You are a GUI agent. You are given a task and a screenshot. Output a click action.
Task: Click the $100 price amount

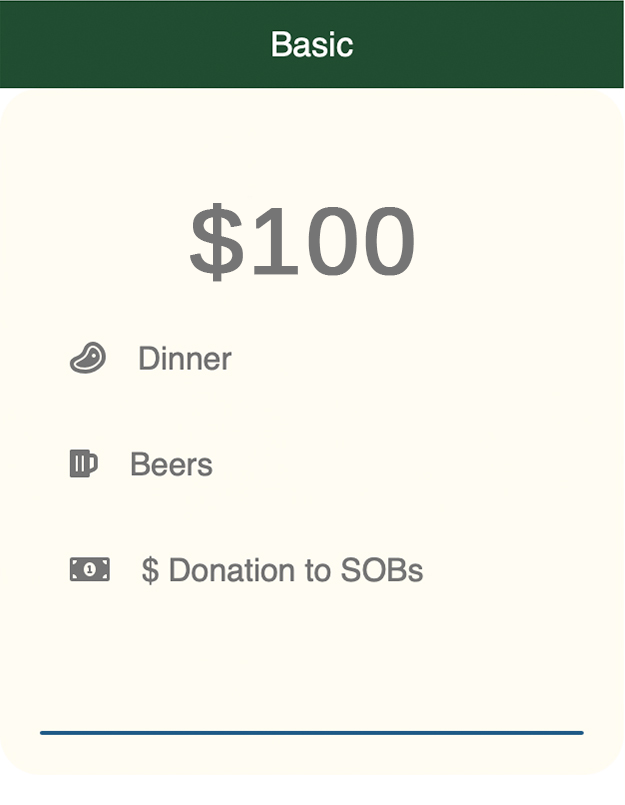click(x=302, y=241)
